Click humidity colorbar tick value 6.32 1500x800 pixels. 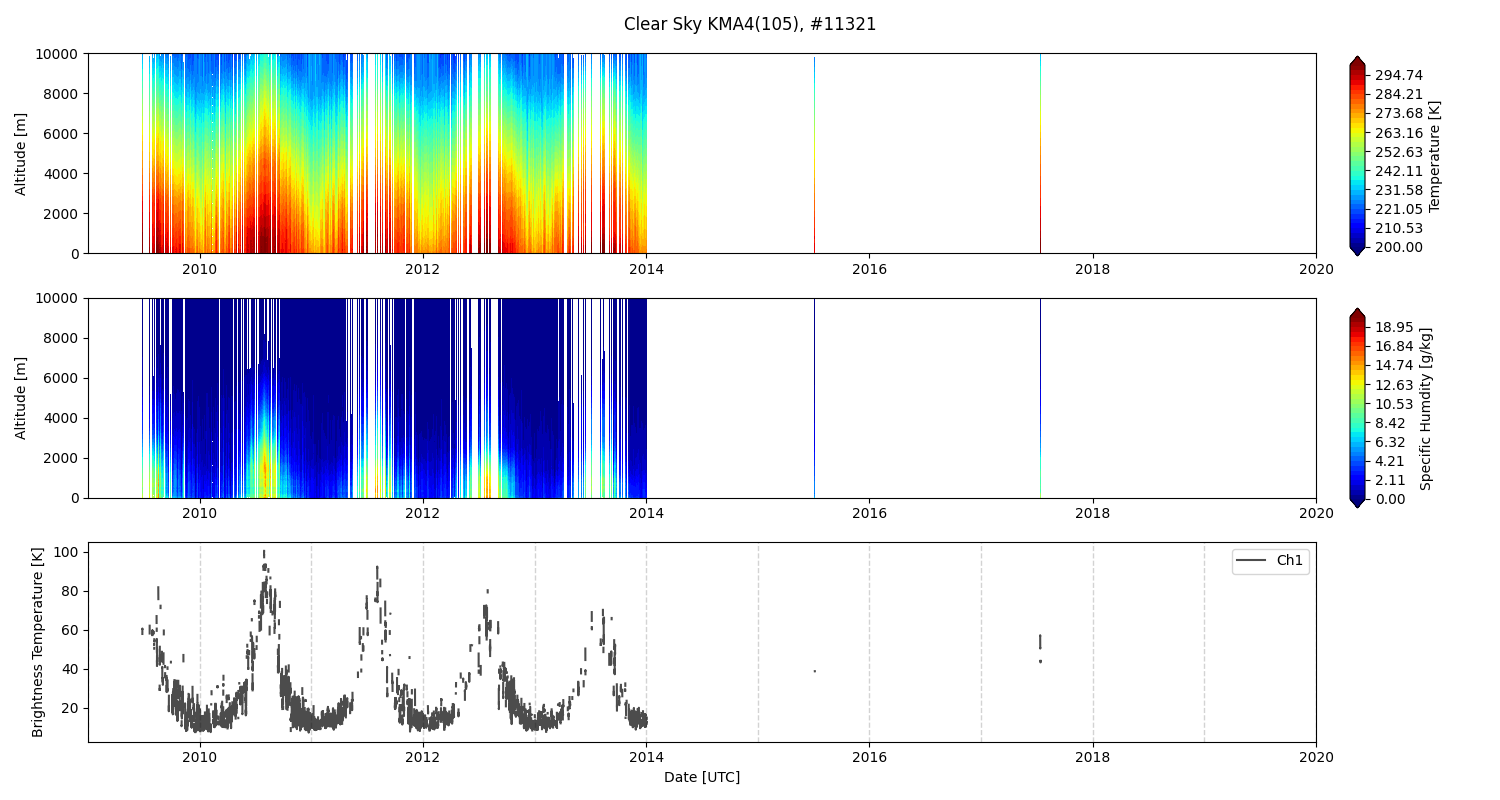pos(1391,442)
